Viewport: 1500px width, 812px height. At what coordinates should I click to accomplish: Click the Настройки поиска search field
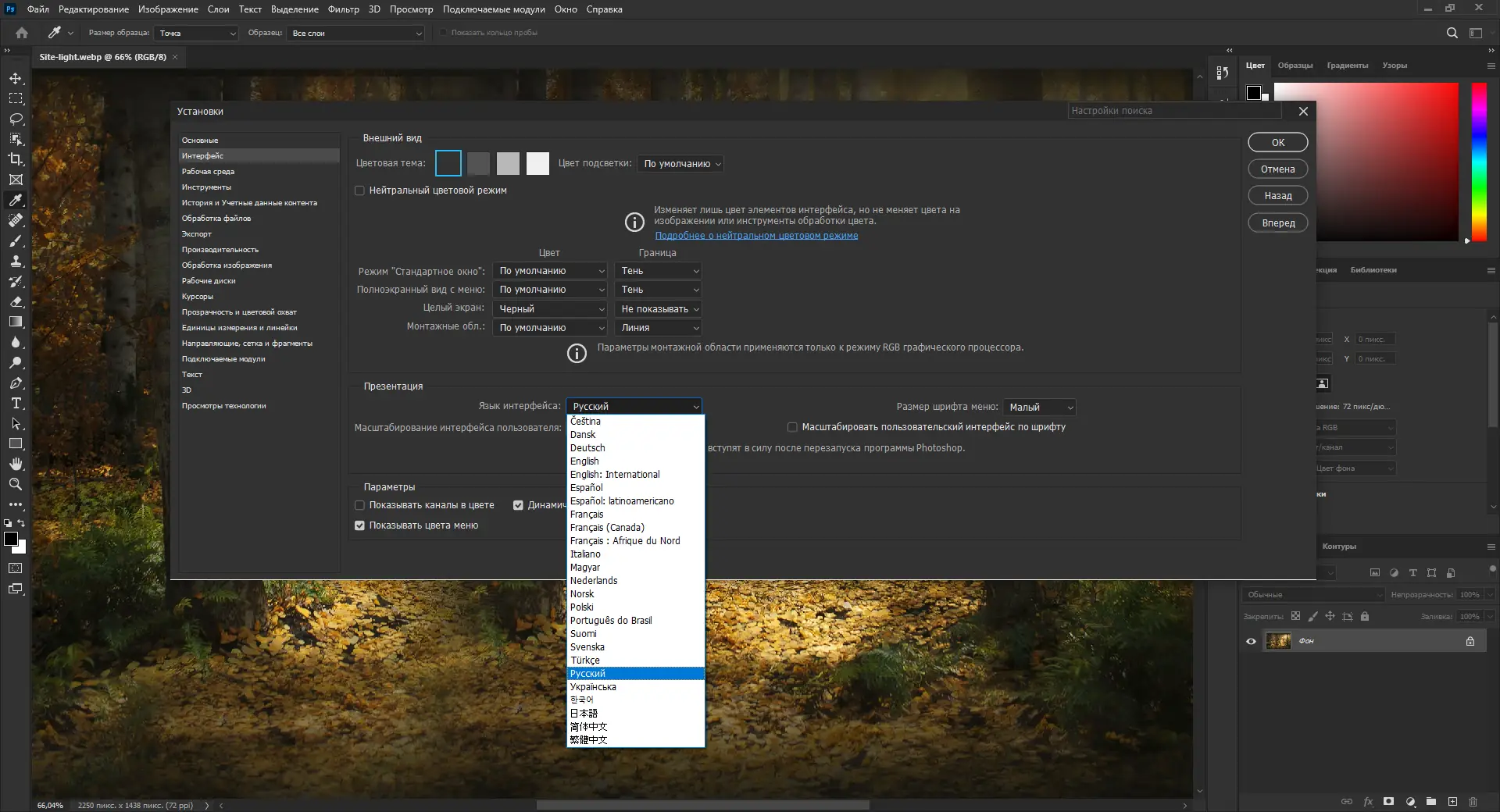pos(1175,111)
